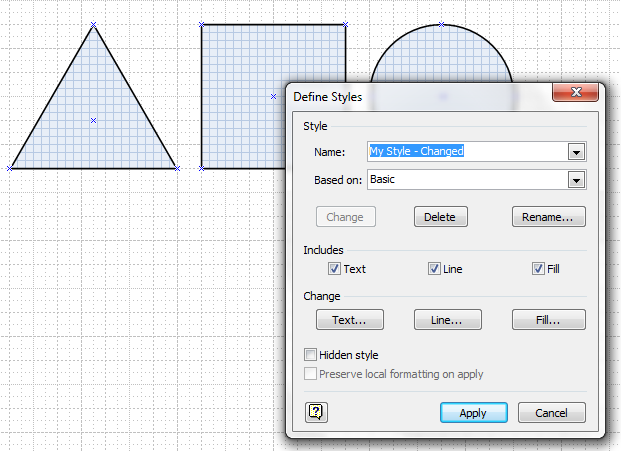Viewport: 621px width, 451px height.
Task: Open the Text... formatting button
Action: point(350,320)
